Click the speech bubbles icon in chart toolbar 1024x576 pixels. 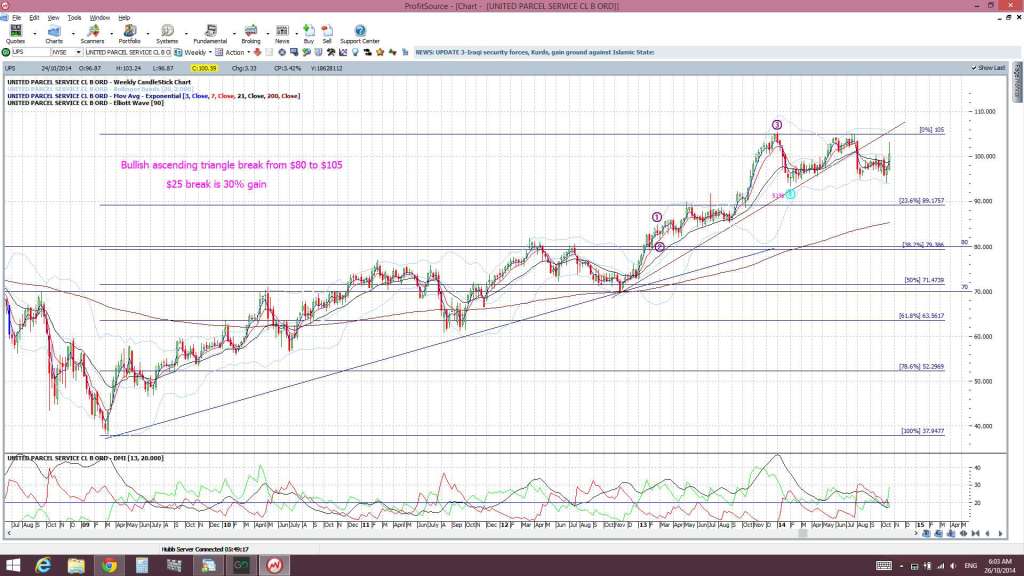point(306,52)
